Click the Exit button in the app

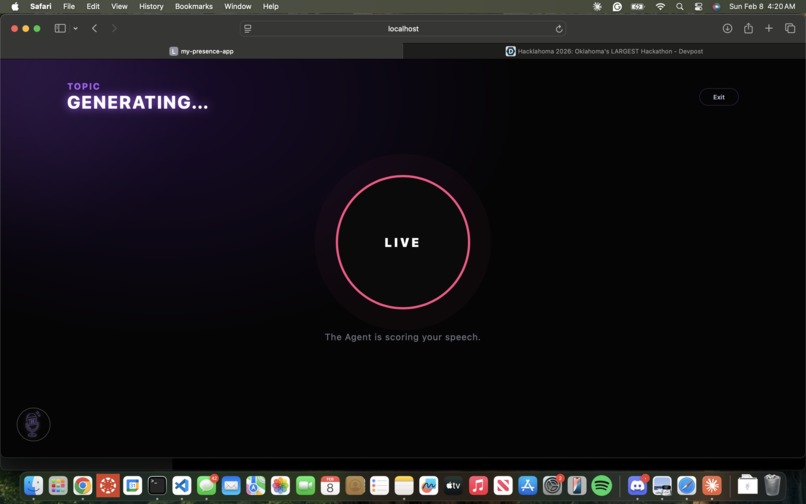click(719, 97)
